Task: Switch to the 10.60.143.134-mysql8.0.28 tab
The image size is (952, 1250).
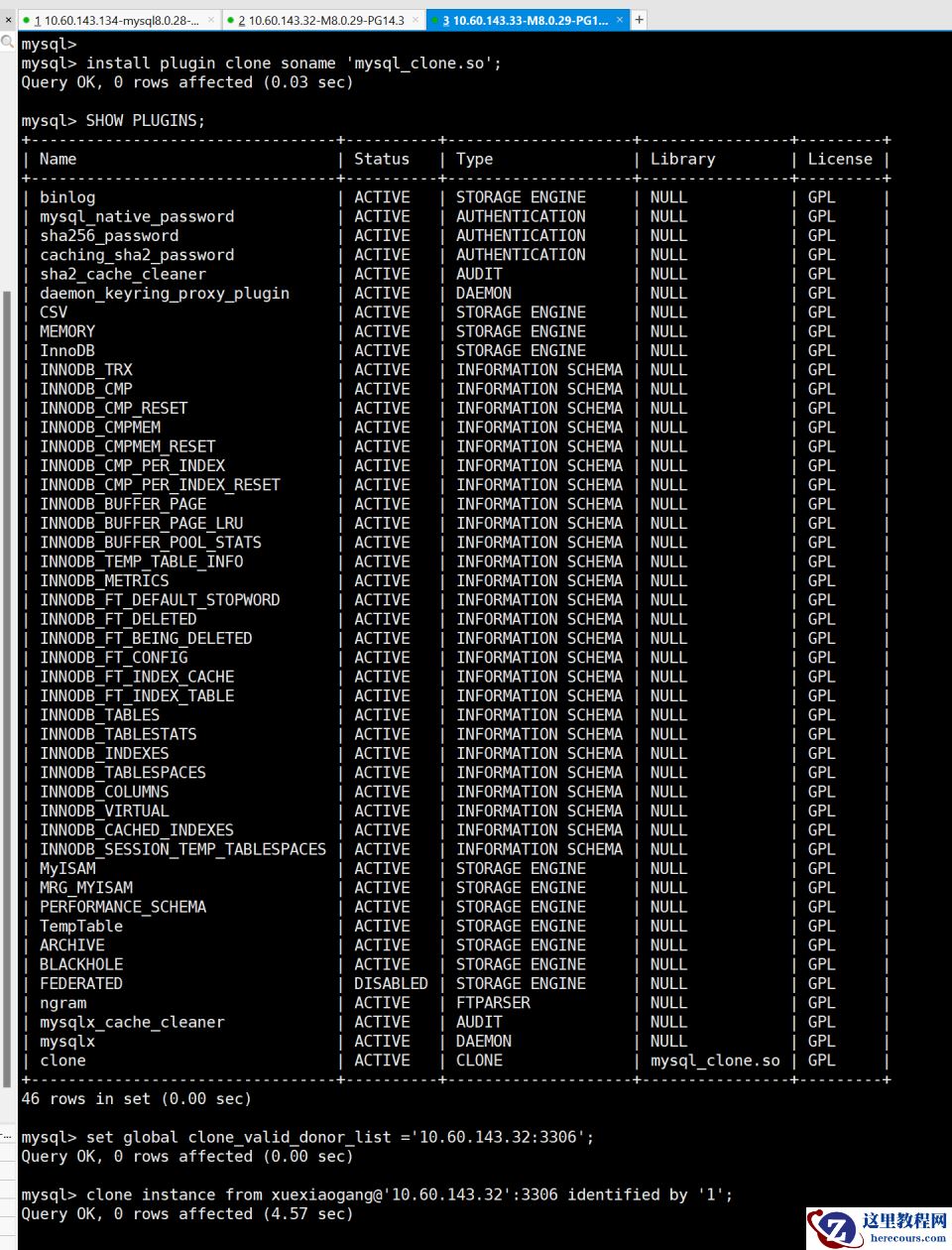Action: click(x=117, y=20)
